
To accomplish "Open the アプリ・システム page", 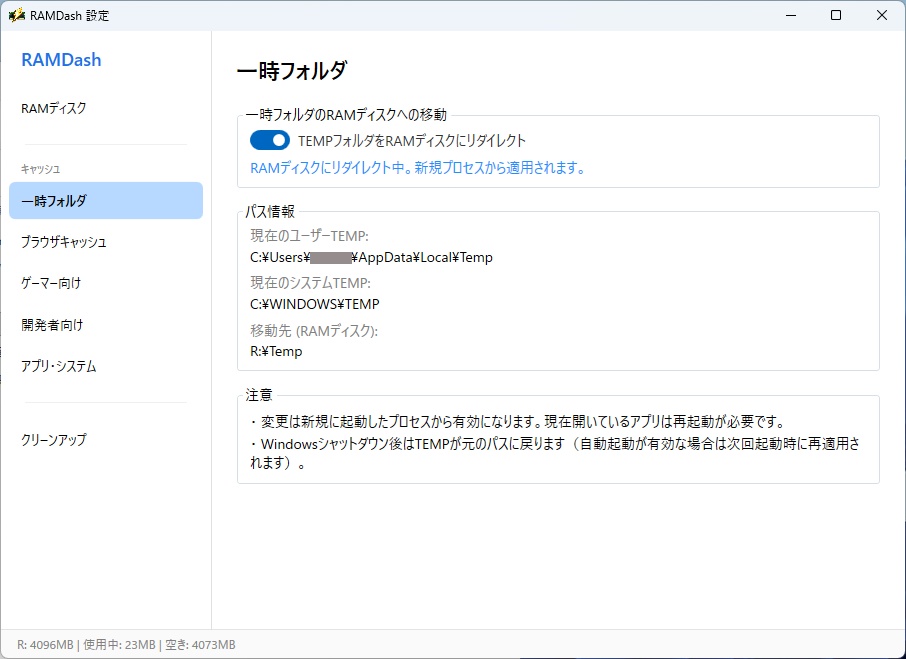I will tap(106, 366).
